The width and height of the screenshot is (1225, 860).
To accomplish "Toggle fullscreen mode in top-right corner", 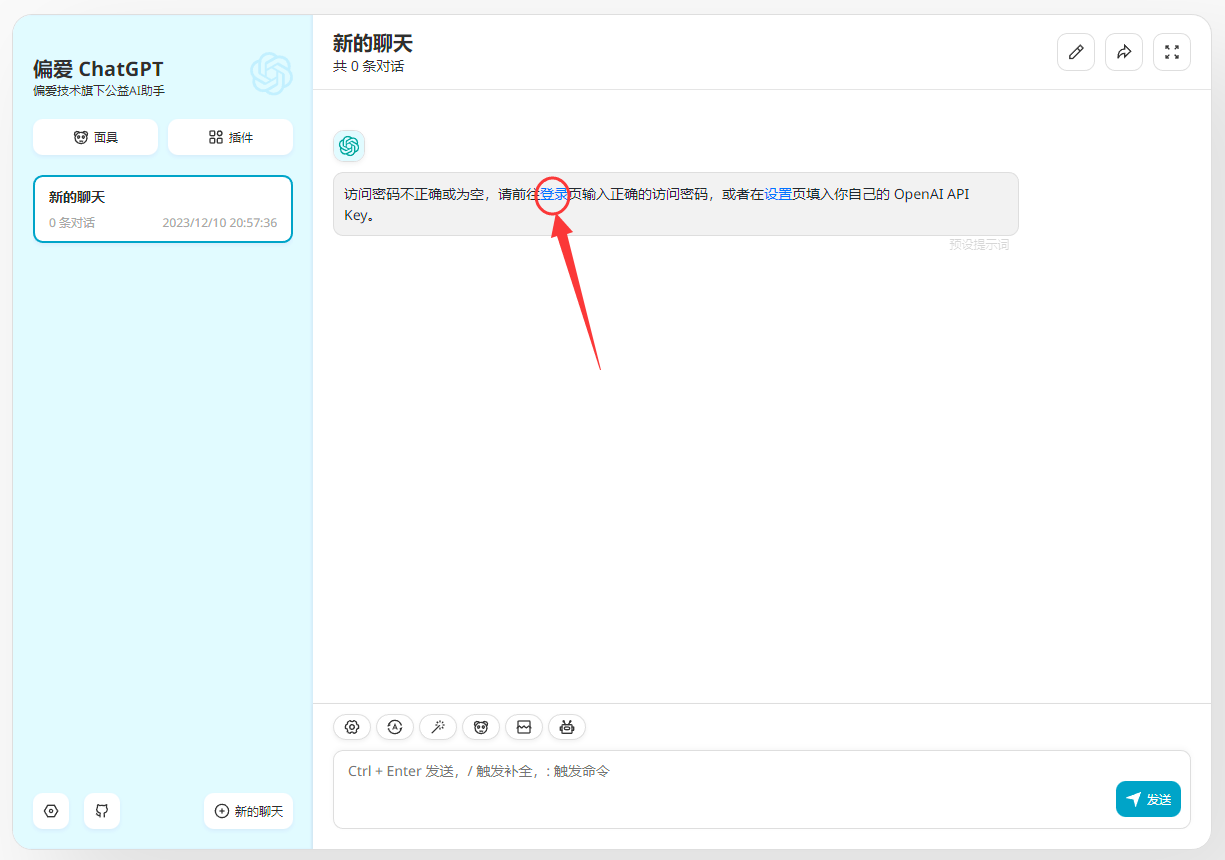I will point(1172,52).
